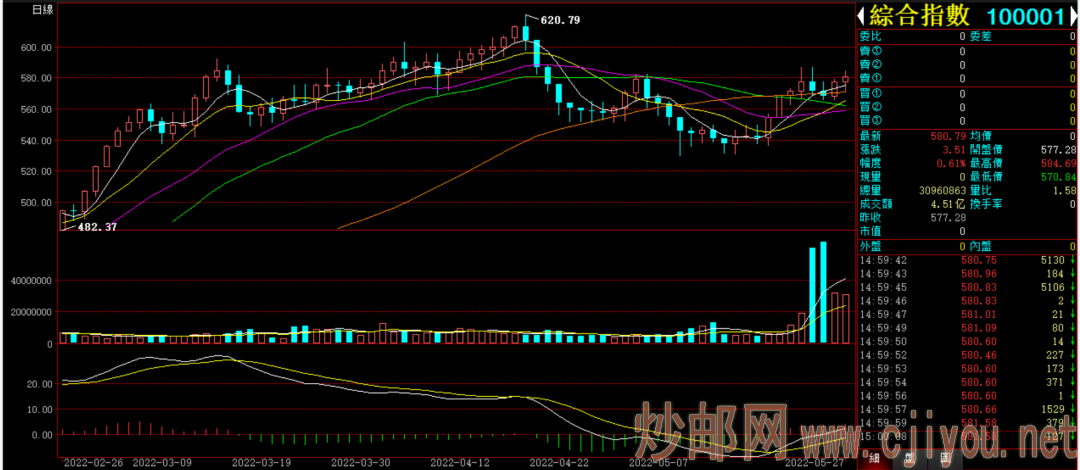
Task: Click the left arrow before 綜合指數
Action: click(860, 15)
